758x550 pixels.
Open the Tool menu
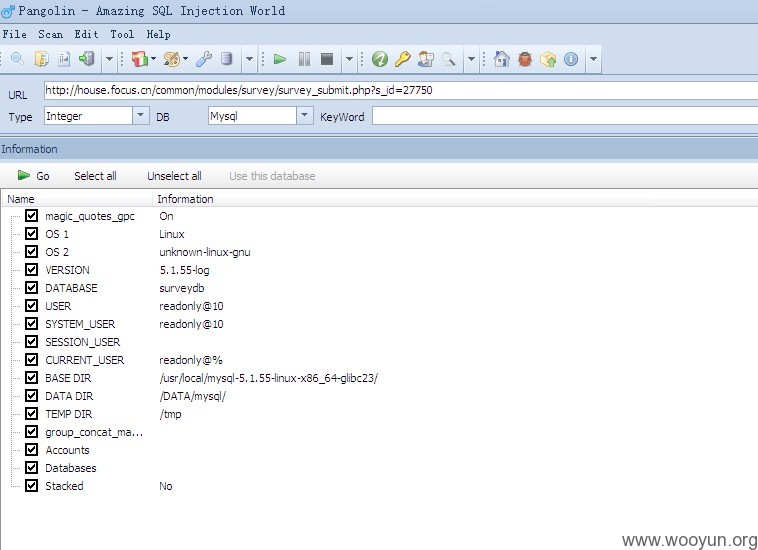[122, 34]
